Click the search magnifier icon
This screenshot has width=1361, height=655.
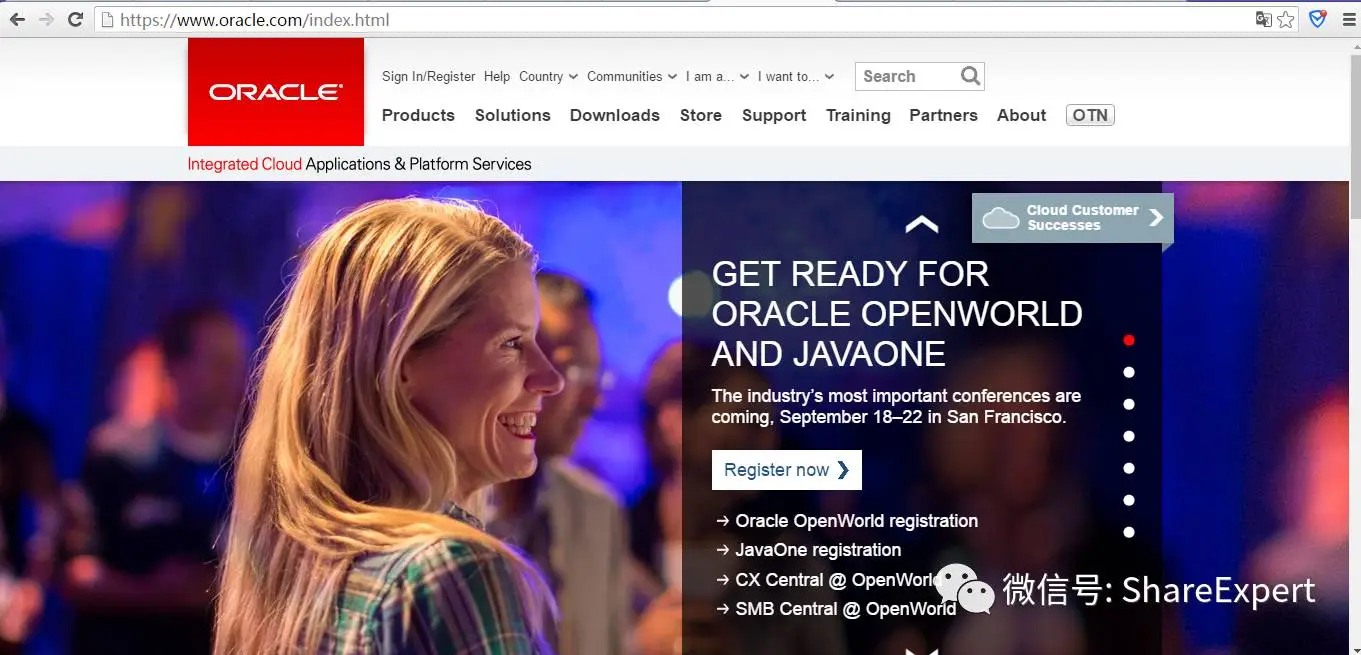click(970, 76)
